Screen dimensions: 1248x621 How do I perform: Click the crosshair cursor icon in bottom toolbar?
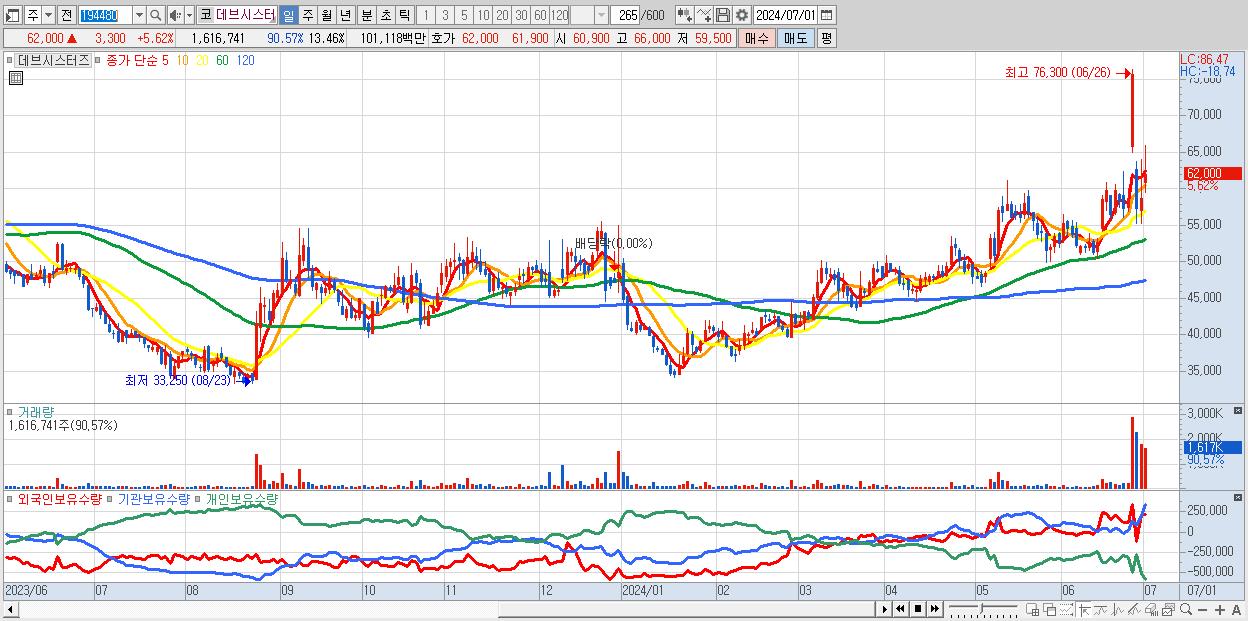(x=1084, y=610)
